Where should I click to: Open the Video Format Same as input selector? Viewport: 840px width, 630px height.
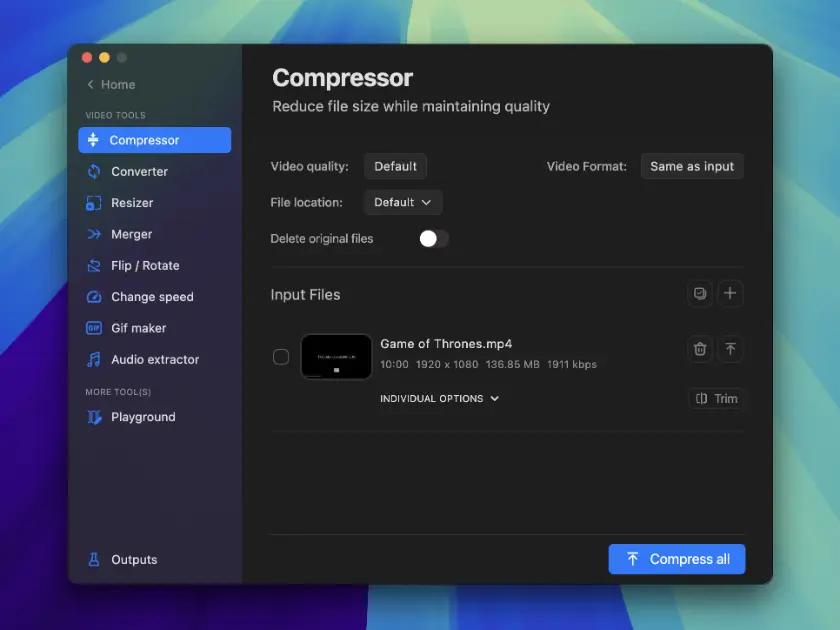692,166
